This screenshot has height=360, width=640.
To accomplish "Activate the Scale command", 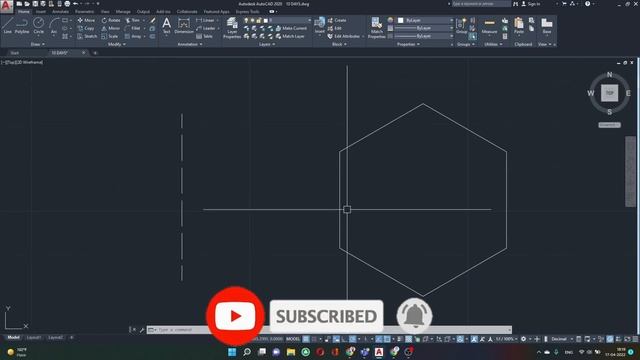I will [x=110, y=36].
